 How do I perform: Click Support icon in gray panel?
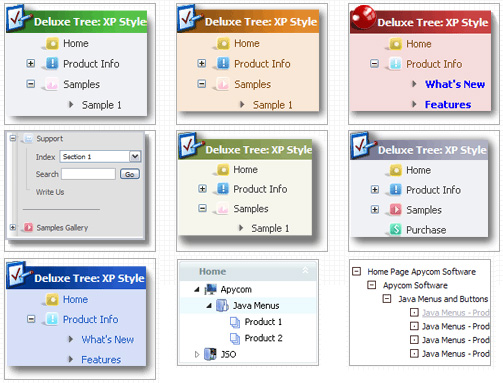(x=29, y=138)
